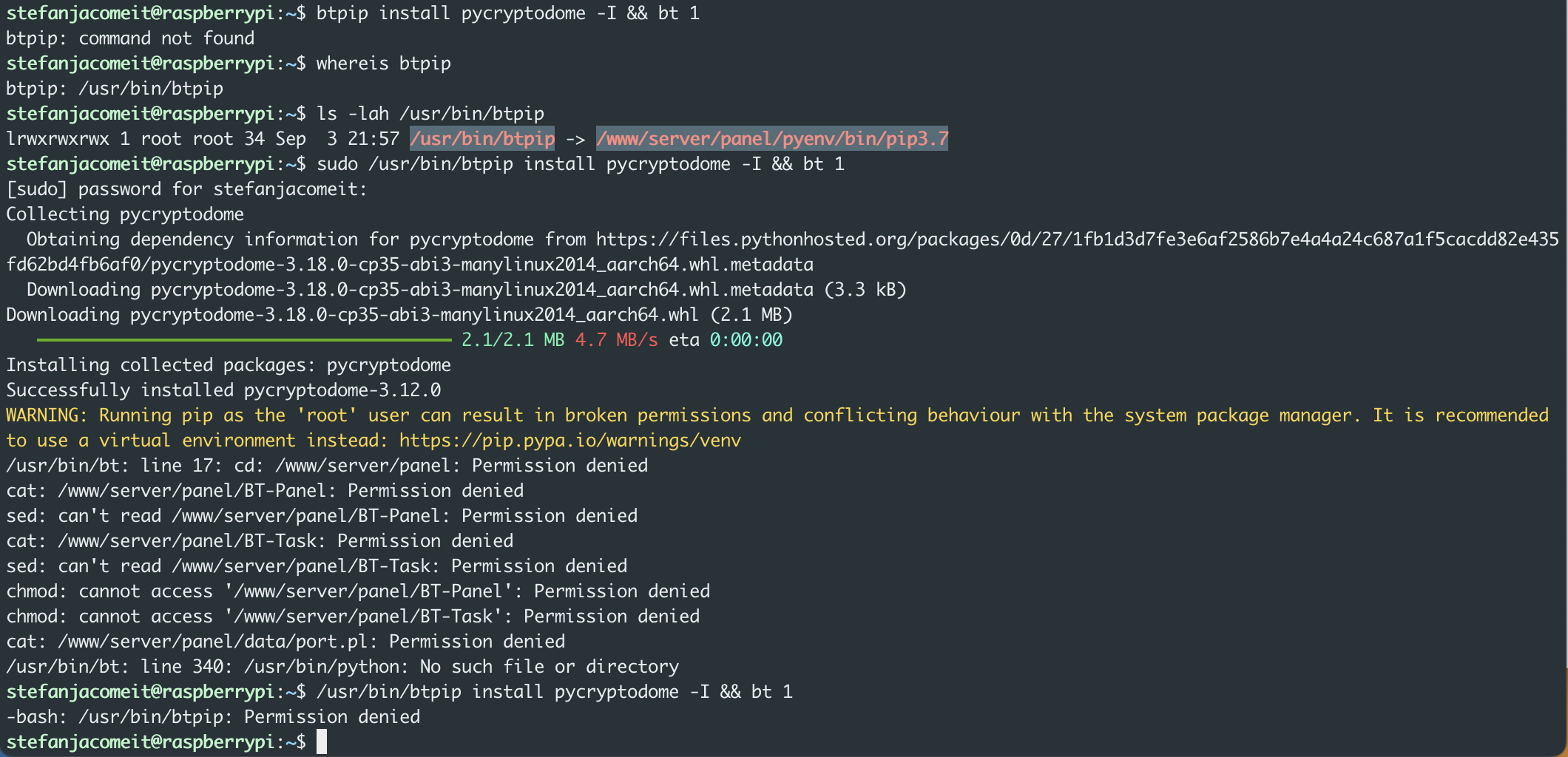Click the red 4.7 MB/s download speed
This screenshot has width=1568, height=757.
616,340
